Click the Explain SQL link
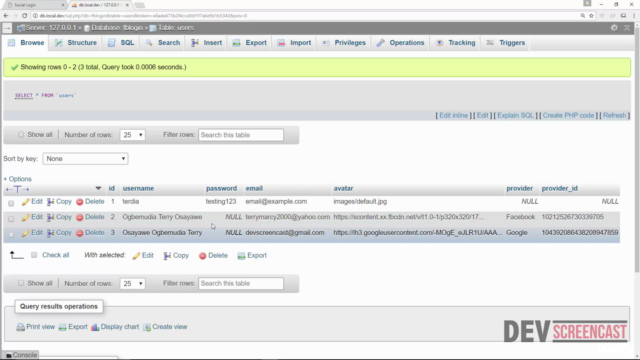Screen dimensions: 640x360 click(x=515, y=116)
